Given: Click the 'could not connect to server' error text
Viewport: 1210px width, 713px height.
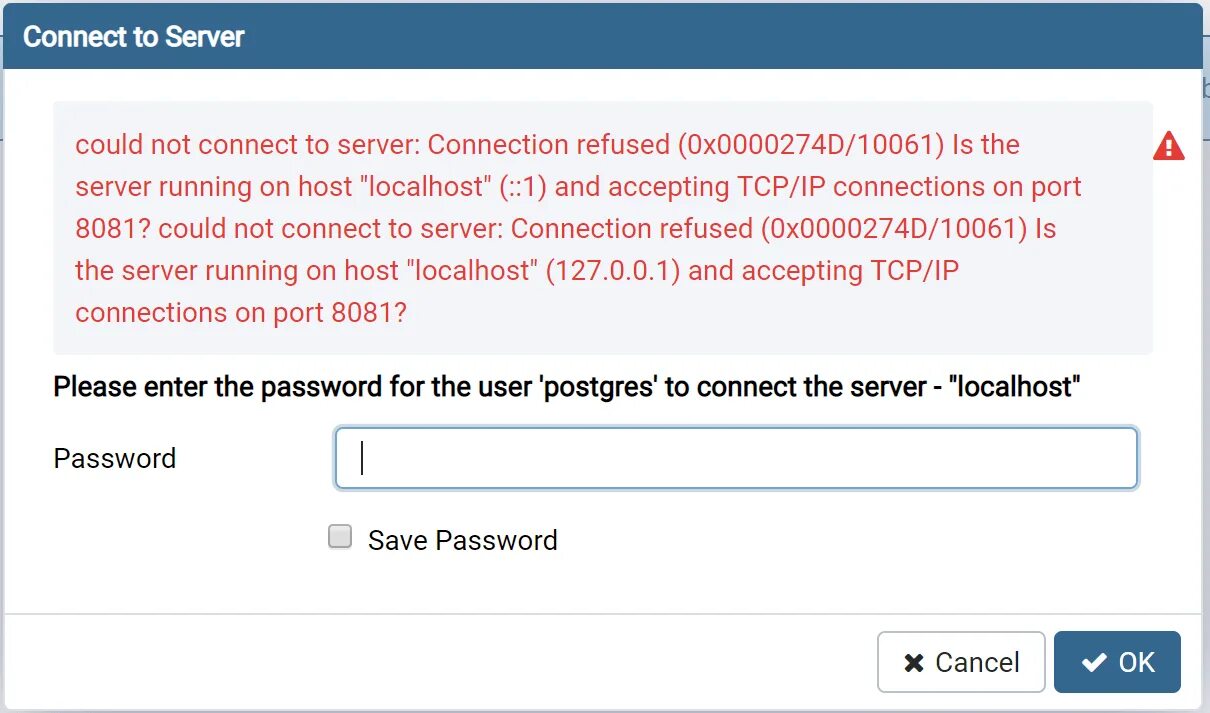Looking at the screenshot, I should point(248,145).
